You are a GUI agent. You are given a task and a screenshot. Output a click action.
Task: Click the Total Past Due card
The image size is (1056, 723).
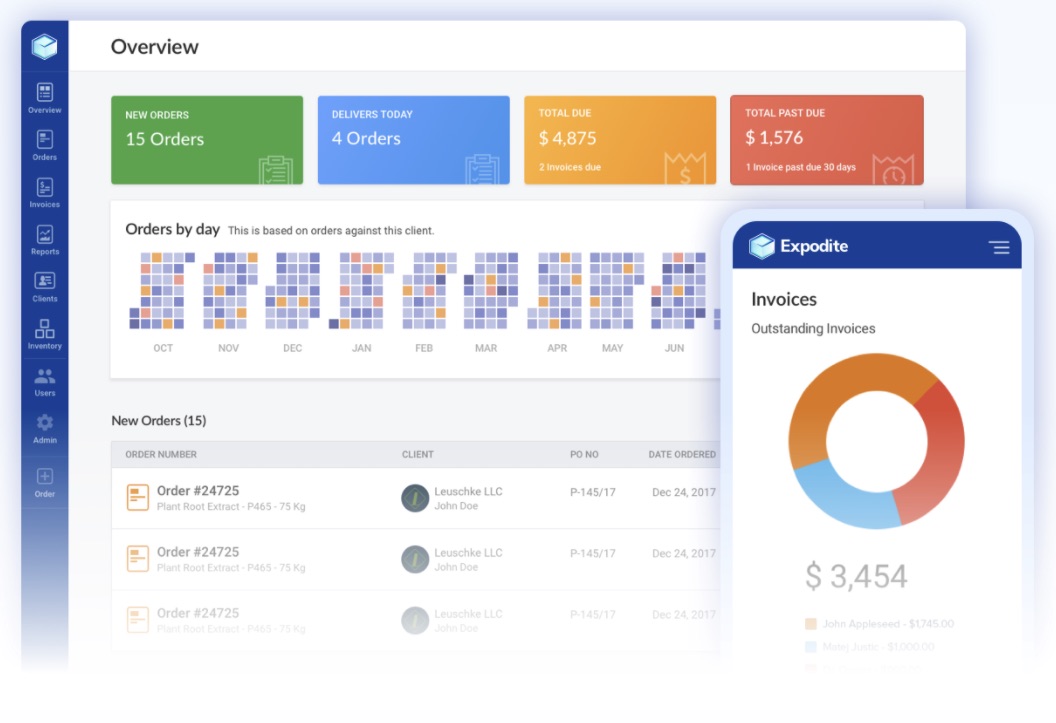[x=827, y=139]
